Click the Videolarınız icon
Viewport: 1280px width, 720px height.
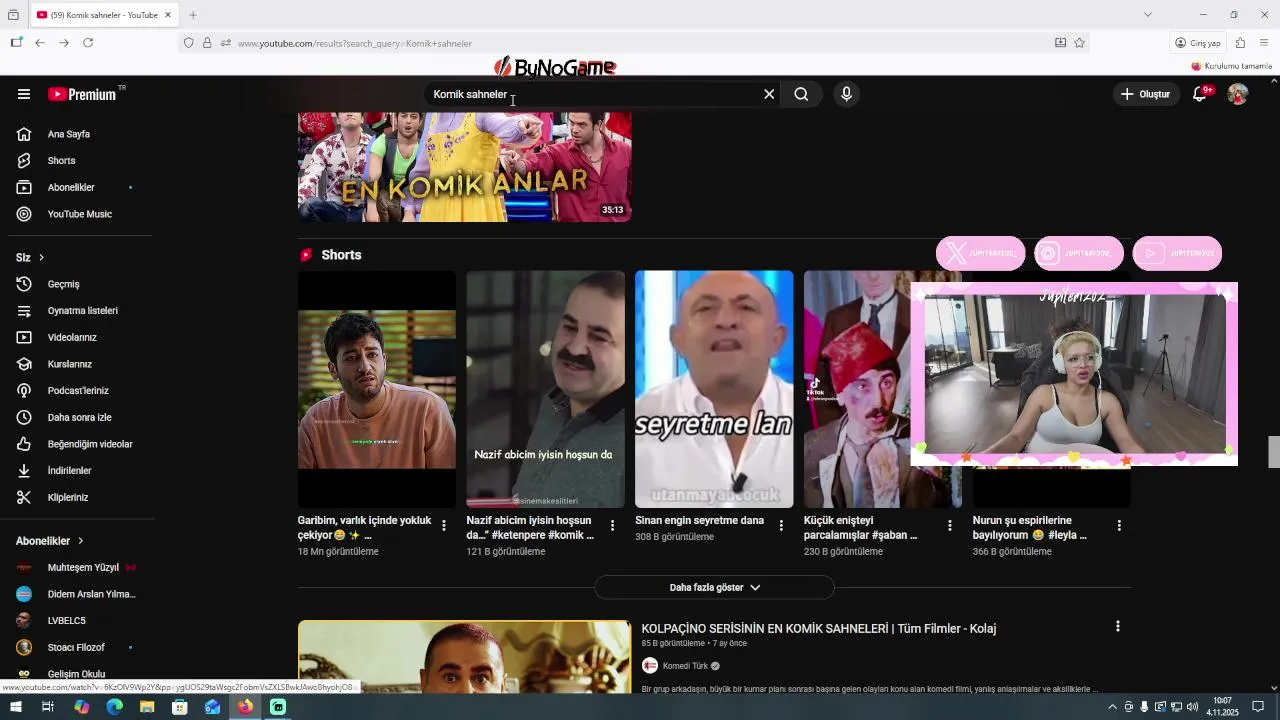click(24, 338)
